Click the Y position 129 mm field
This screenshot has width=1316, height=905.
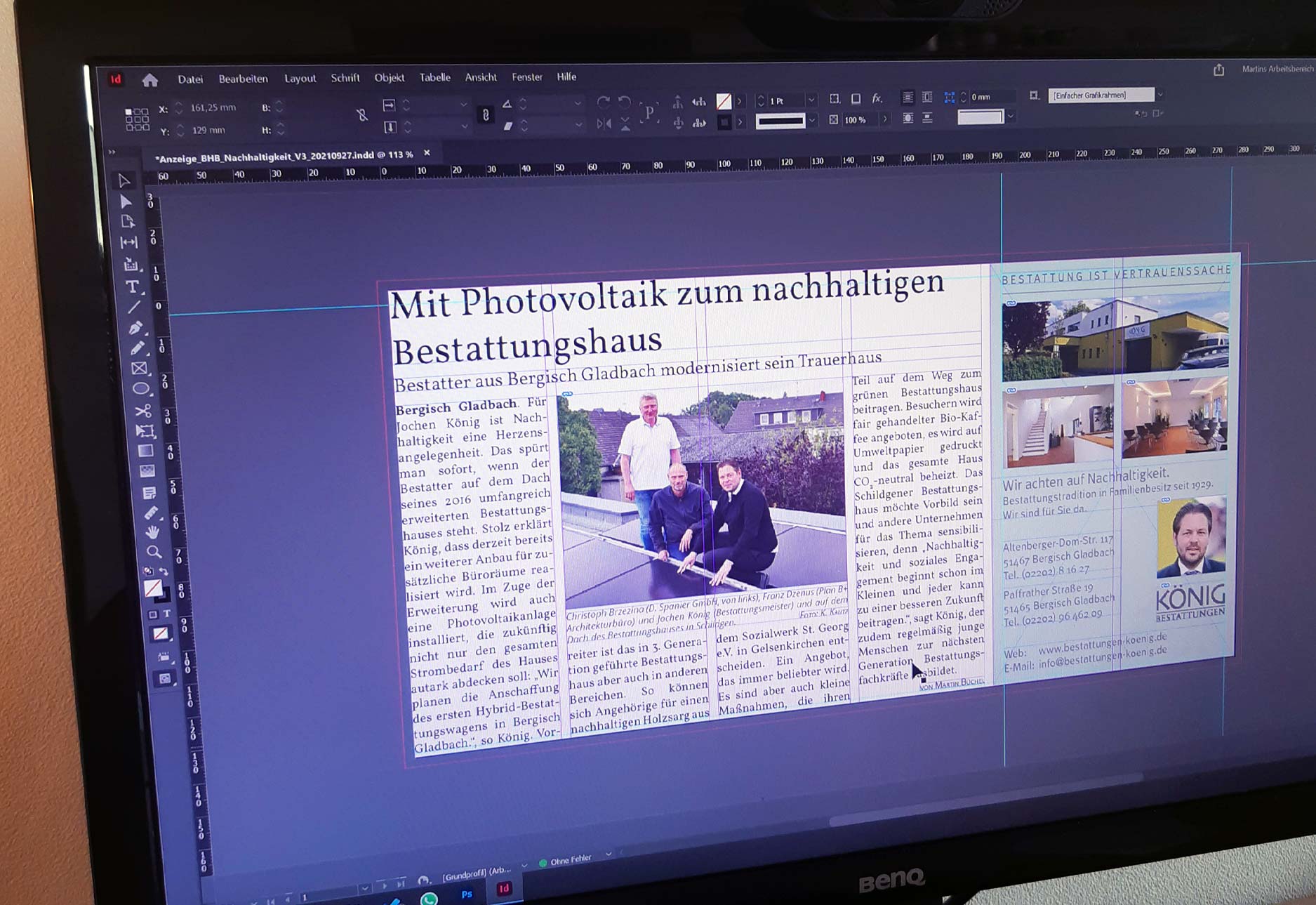click(208, 131)
